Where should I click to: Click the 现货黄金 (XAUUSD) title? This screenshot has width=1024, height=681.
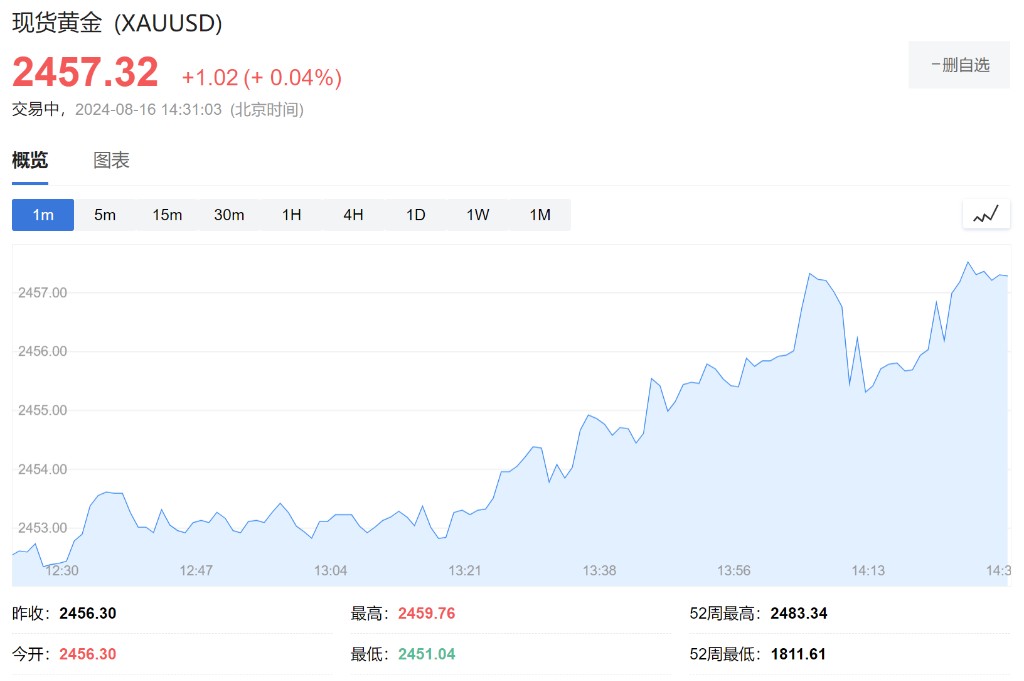coord(117,22)
